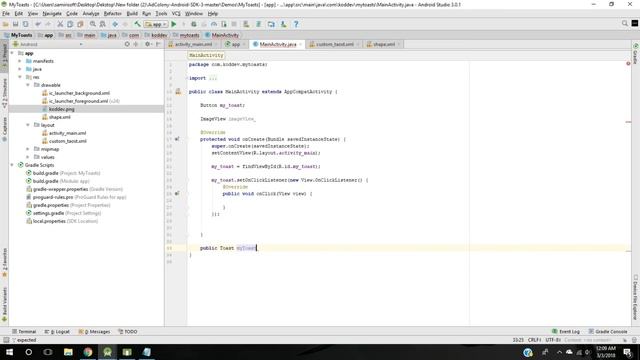This screenshot has height=360, width=640.
Task: Click the Collapse All icon in project panel
Action: click(136, 44)
